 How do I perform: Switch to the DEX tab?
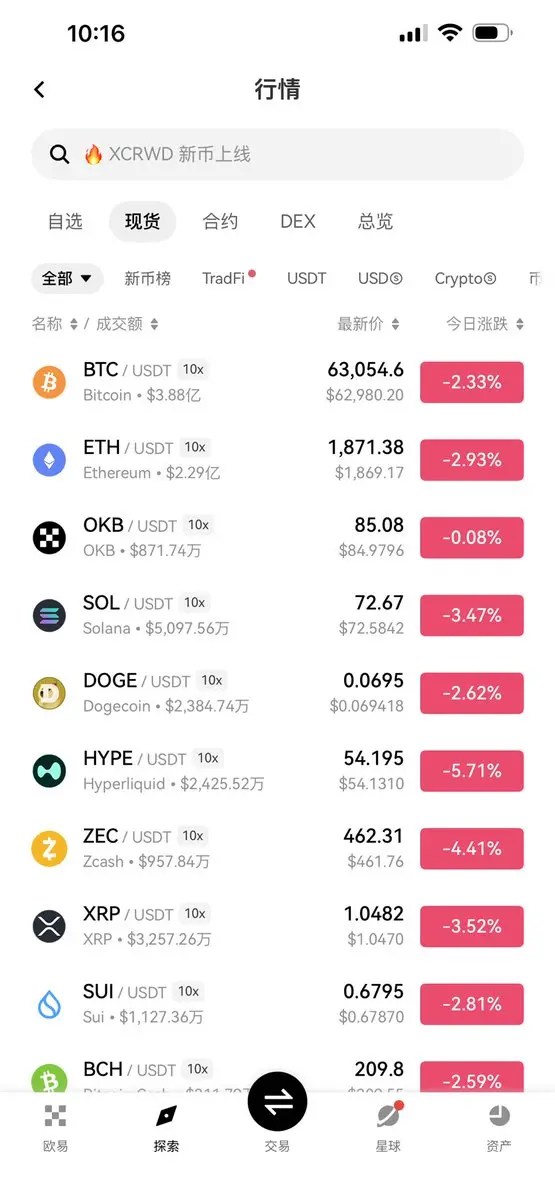298,222
